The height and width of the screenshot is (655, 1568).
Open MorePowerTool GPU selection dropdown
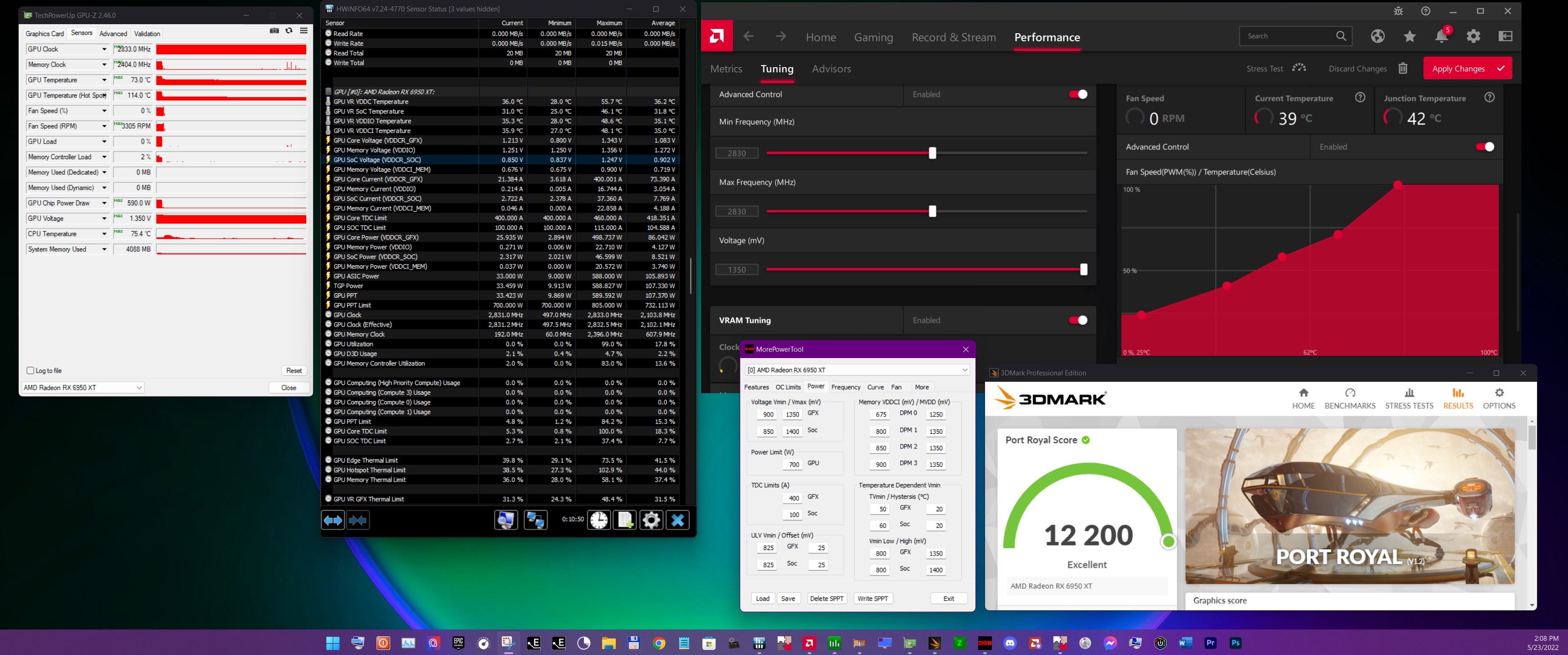point(857,370)
